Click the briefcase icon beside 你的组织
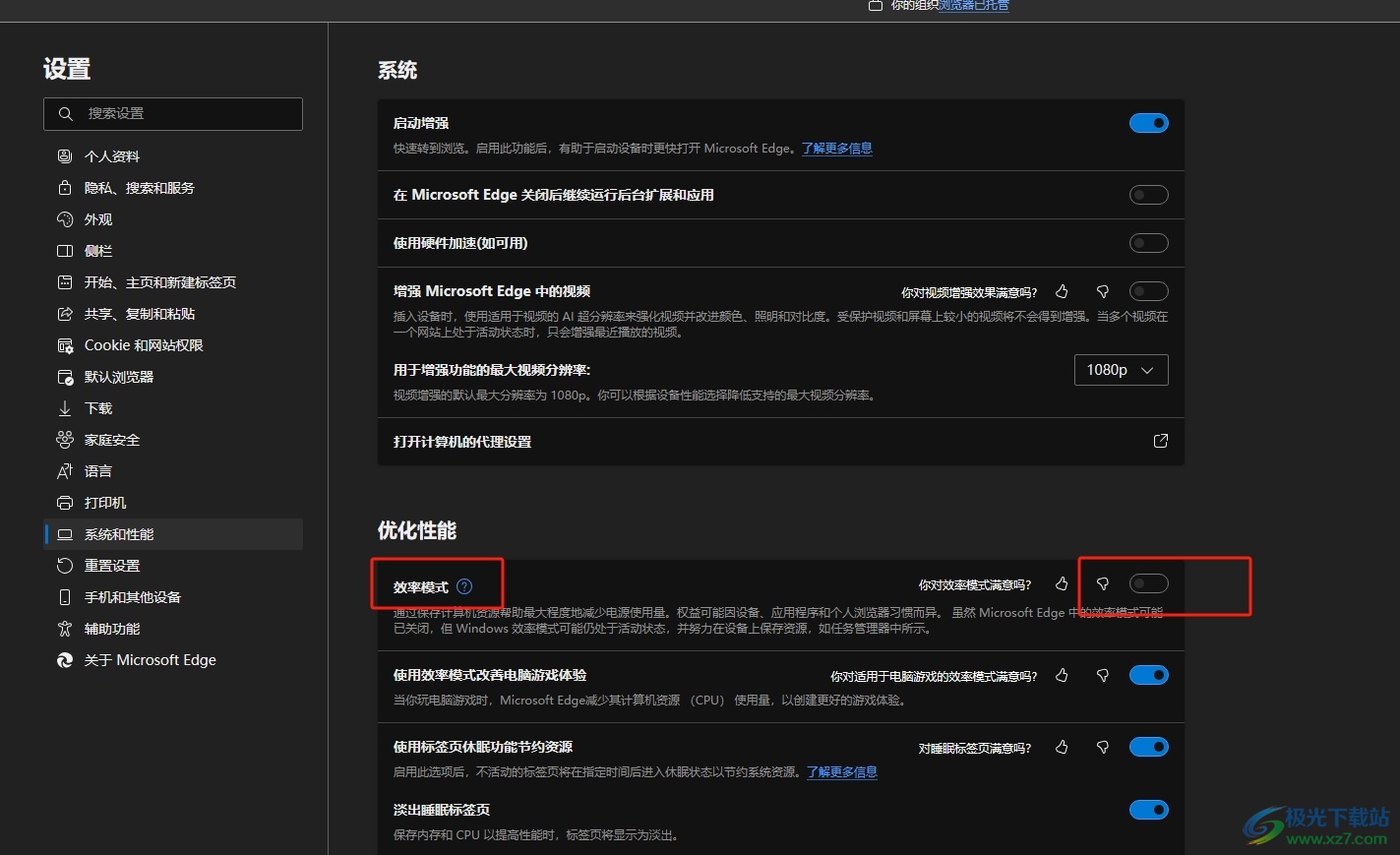The image size is (1400, 855). click(x=876, y=6)
